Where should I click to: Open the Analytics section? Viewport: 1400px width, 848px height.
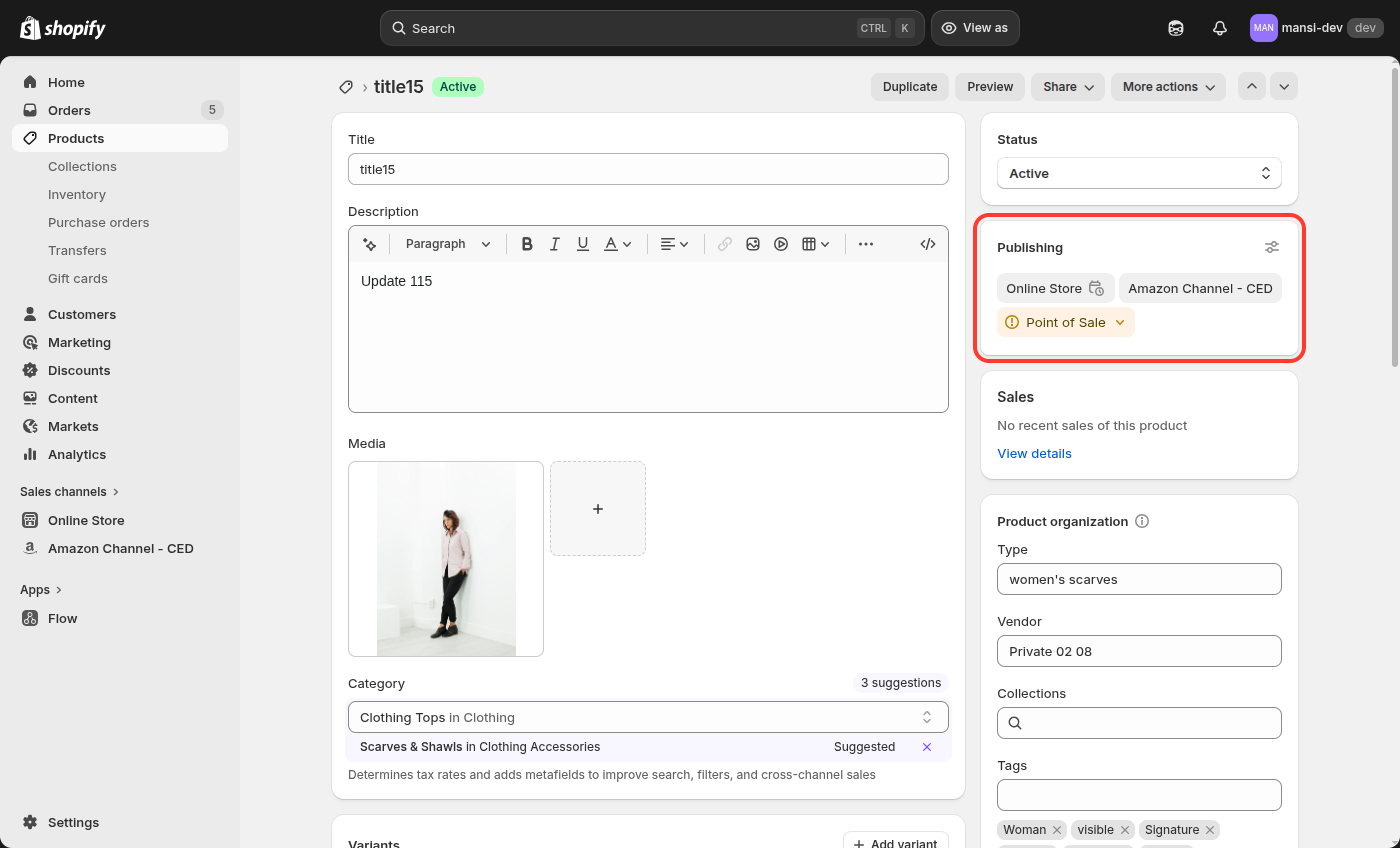tap(120, 454)
